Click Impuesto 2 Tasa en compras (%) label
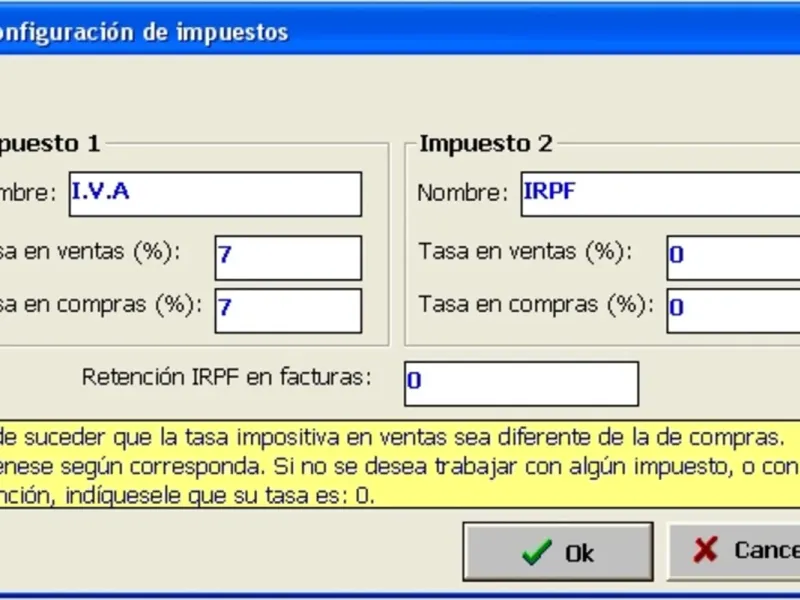 536,303
